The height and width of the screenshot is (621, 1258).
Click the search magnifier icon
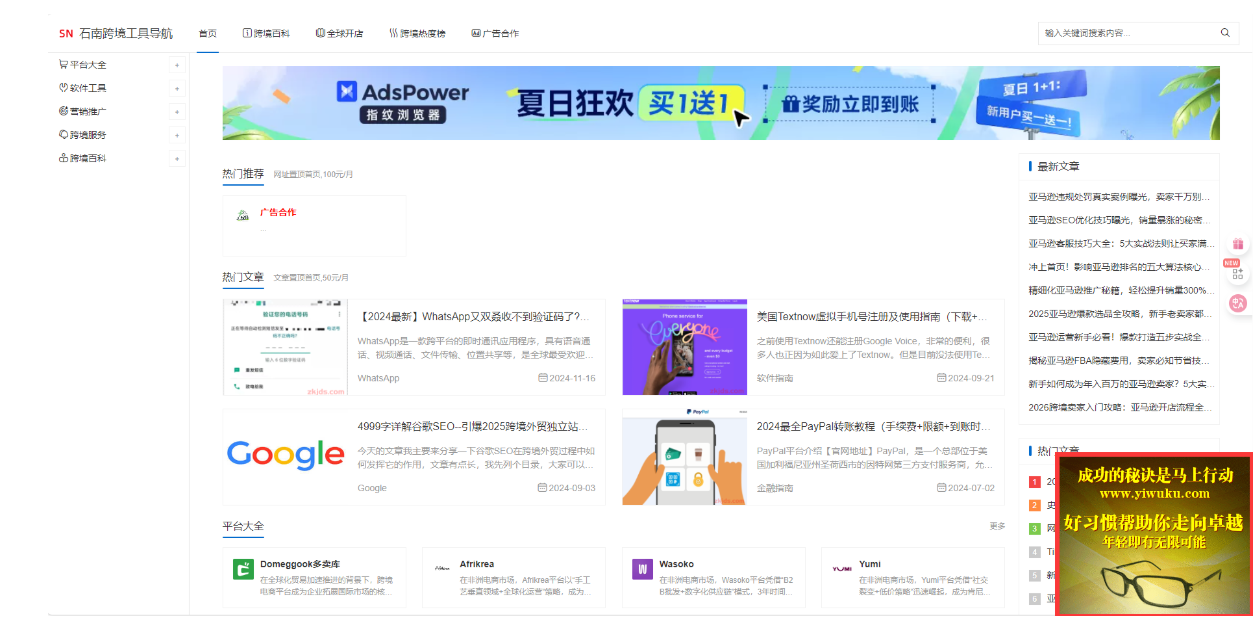1226,32
